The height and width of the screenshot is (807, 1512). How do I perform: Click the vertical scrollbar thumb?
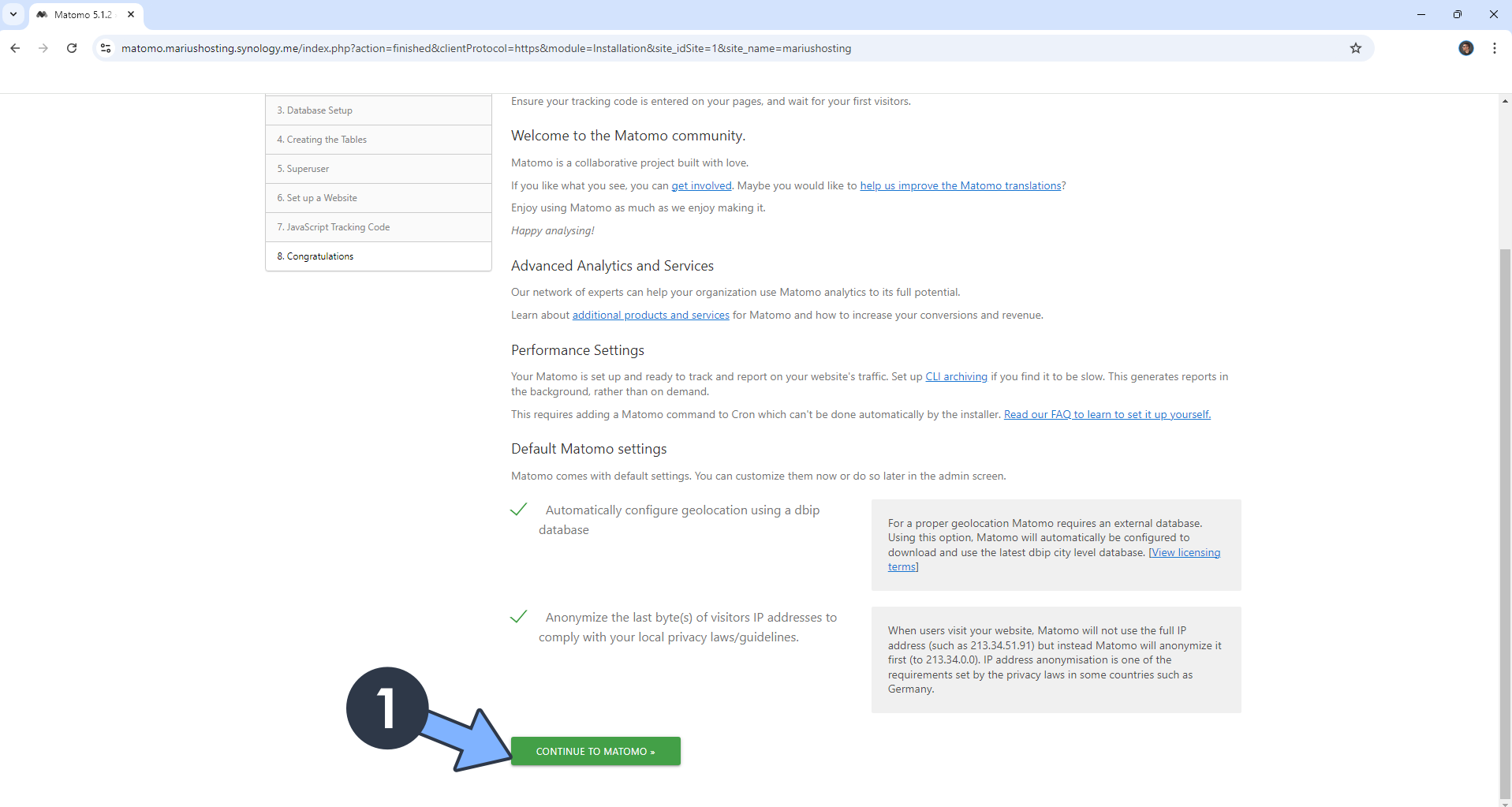(x=1505, y=524)
